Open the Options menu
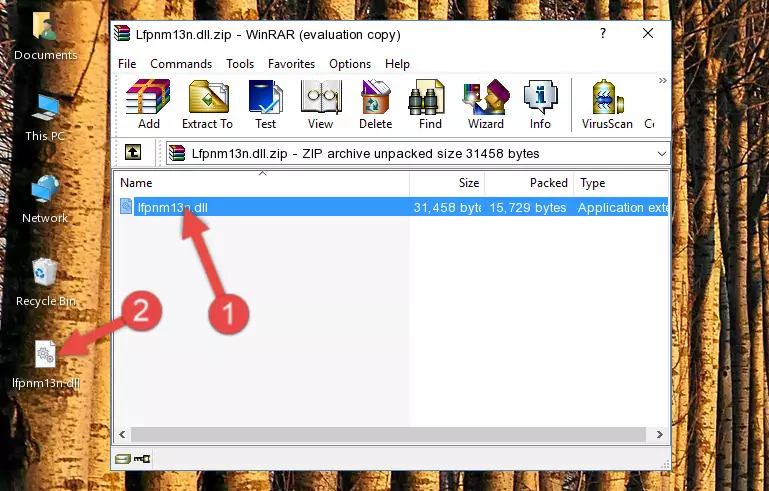 pos(350,64)
